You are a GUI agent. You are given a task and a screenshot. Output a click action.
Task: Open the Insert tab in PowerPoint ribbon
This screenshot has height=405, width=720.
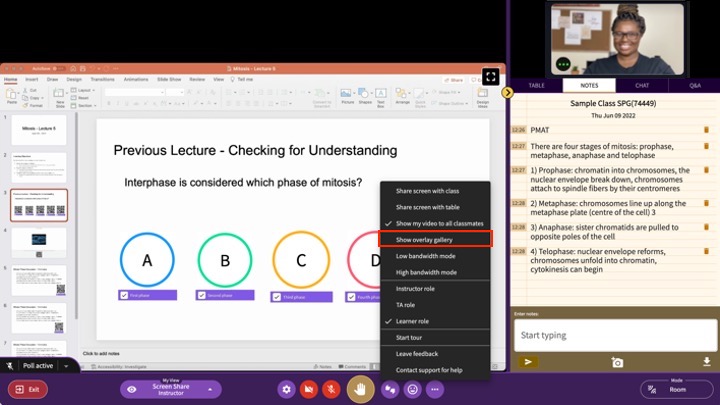pyautogui.click(x=32, y=79)
